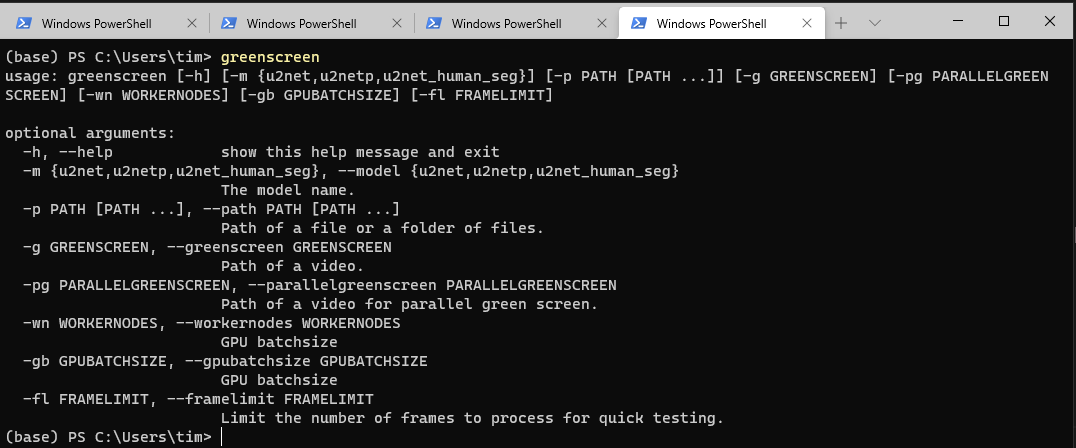
Task: Click at the bottom command prompt cursor
Action: click(223, 437)
